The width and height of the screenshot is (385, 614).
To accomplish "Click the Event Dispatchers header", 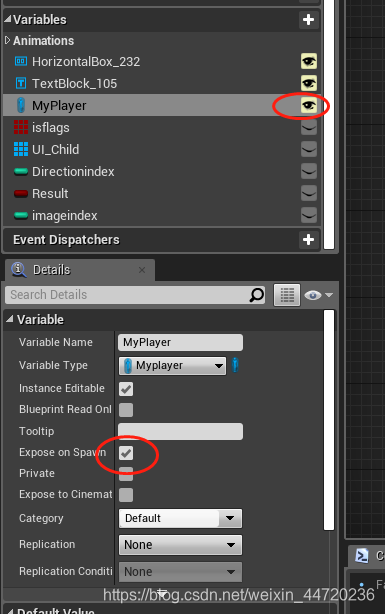I will click(66, 240).
